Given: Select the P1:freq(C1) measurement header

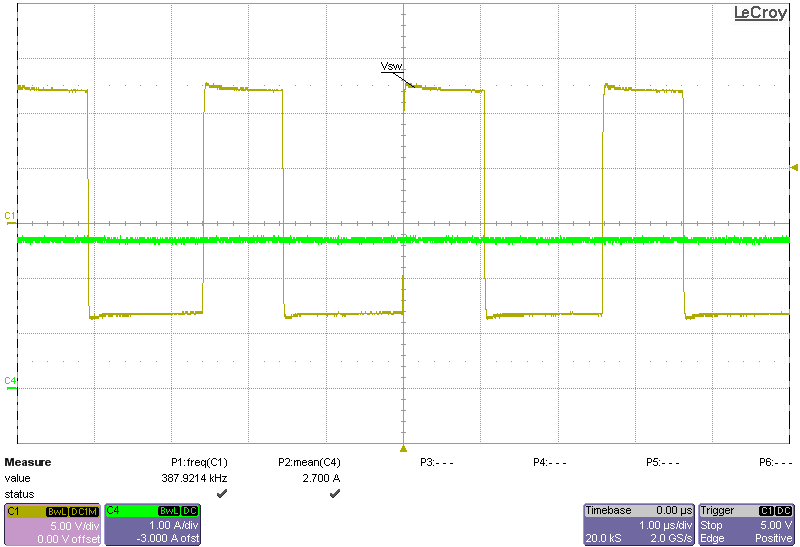Looking at the screenshot, I should point(199,462).
